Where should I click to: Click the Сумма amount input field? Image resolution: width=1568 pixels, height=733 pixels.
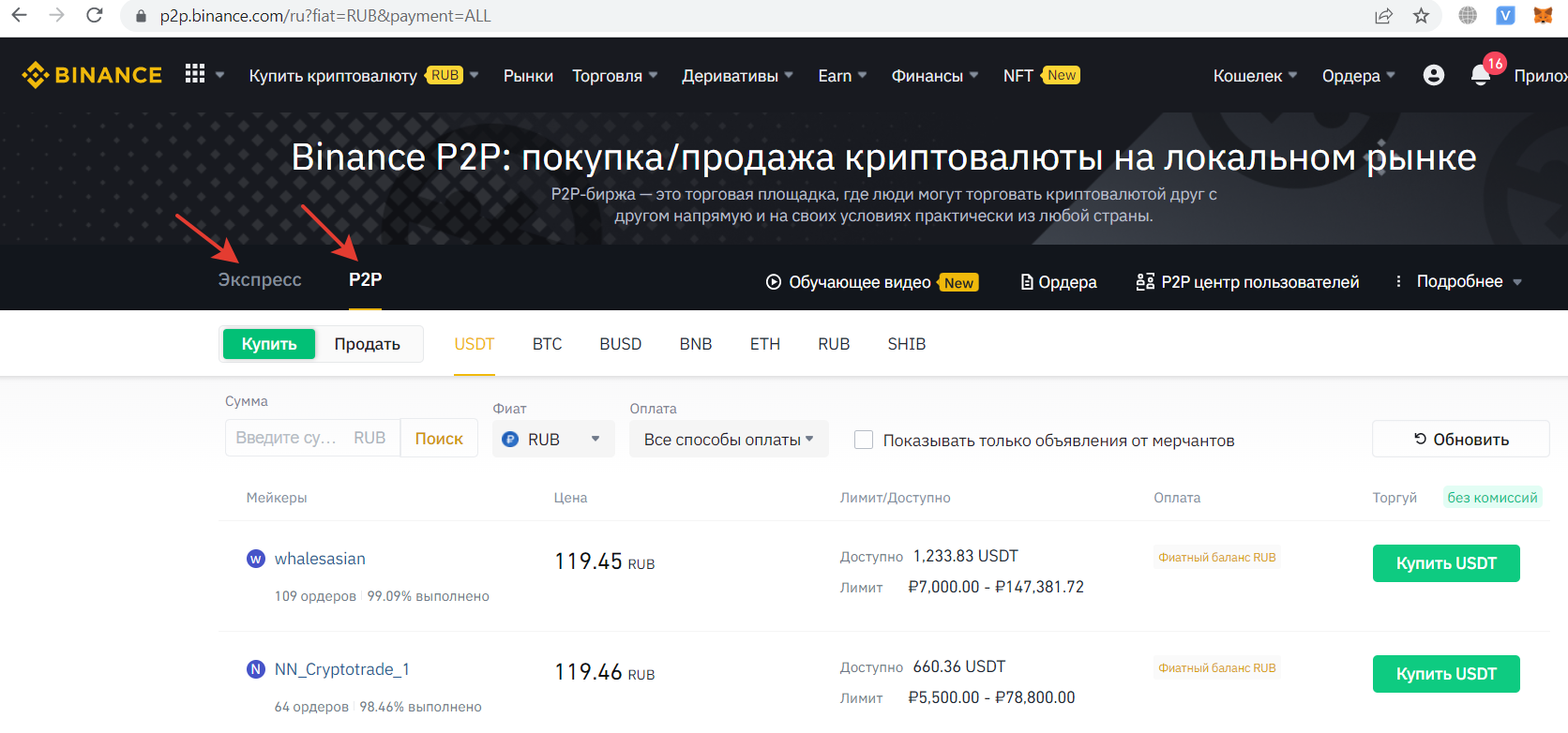312,438
